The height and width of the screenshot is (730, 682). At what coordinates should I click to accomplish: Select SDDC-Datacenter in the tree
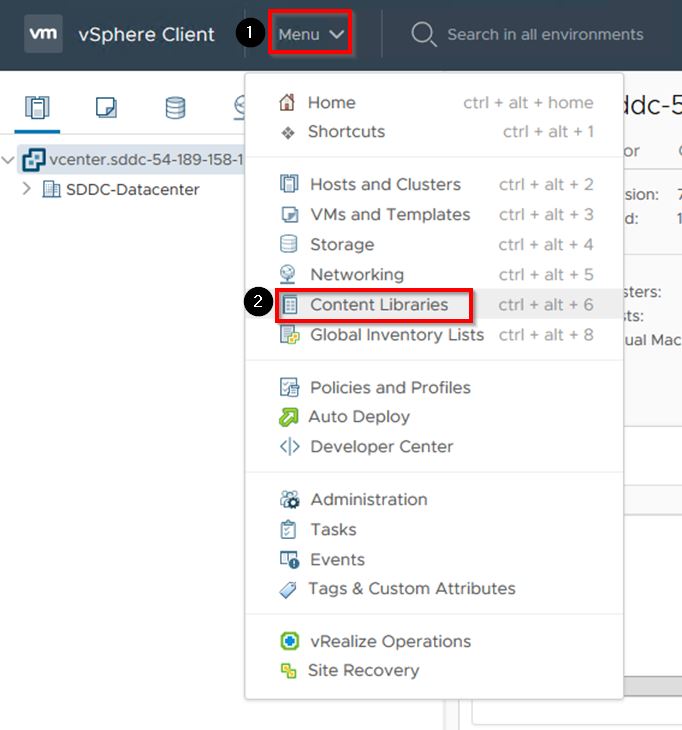(133, 189)
